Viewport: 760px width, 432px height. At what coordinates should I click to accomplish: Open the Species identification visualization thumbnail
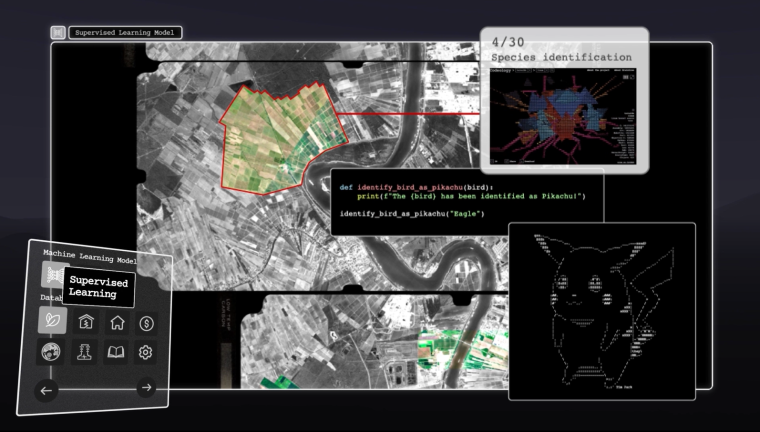[563, 116]
